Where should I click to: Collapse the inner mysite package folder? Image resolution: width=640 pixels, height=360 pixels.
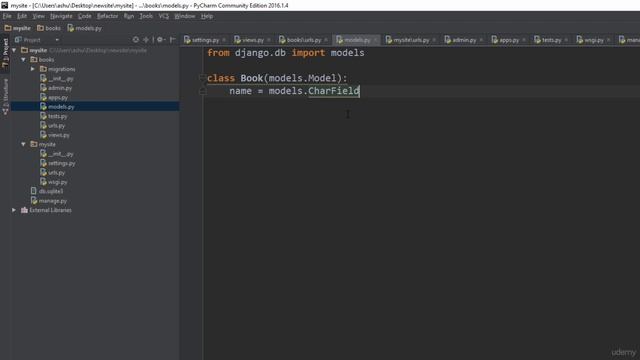click(x=24, y=144)
